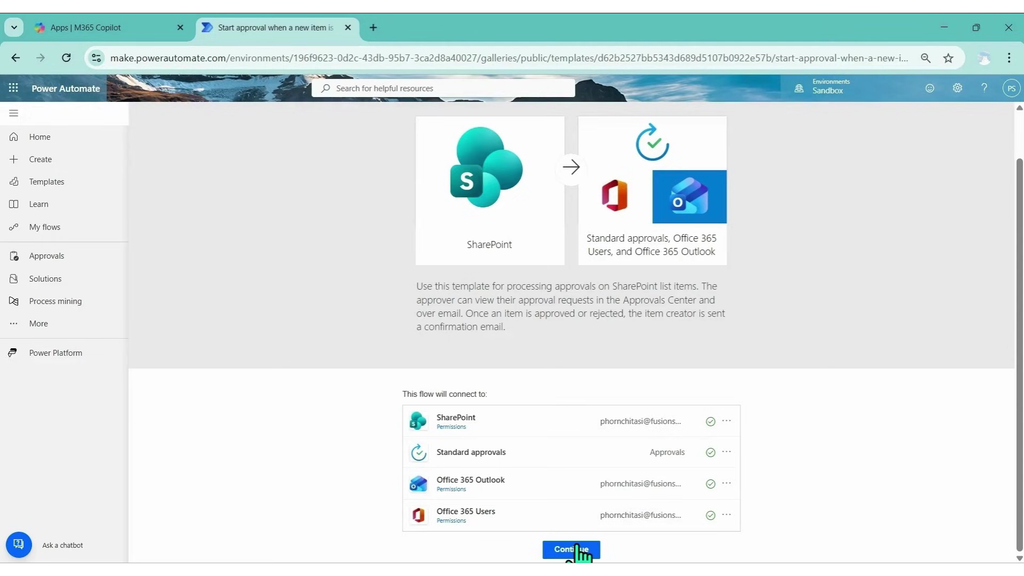Click the SharePoint template tile
This screenshot has height=576, width=1024.
[x=490, y=191]
